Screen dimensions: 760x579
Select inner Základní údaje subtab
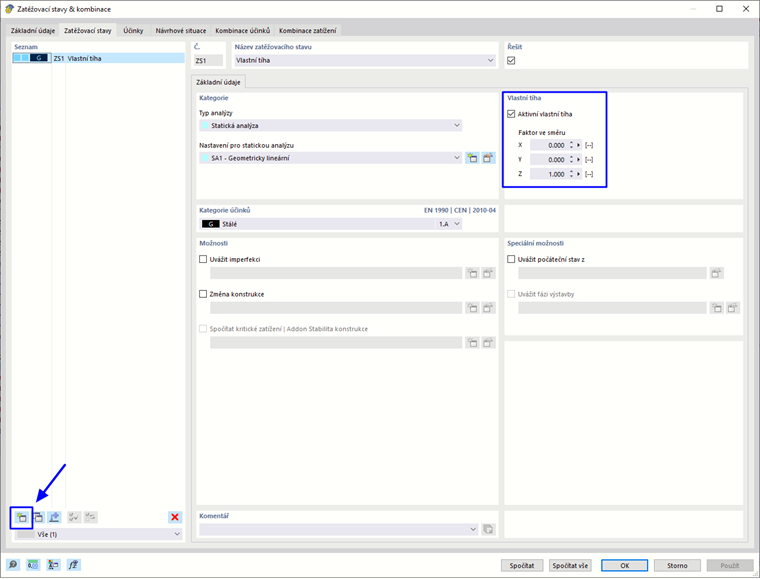[x=218, y=82]
